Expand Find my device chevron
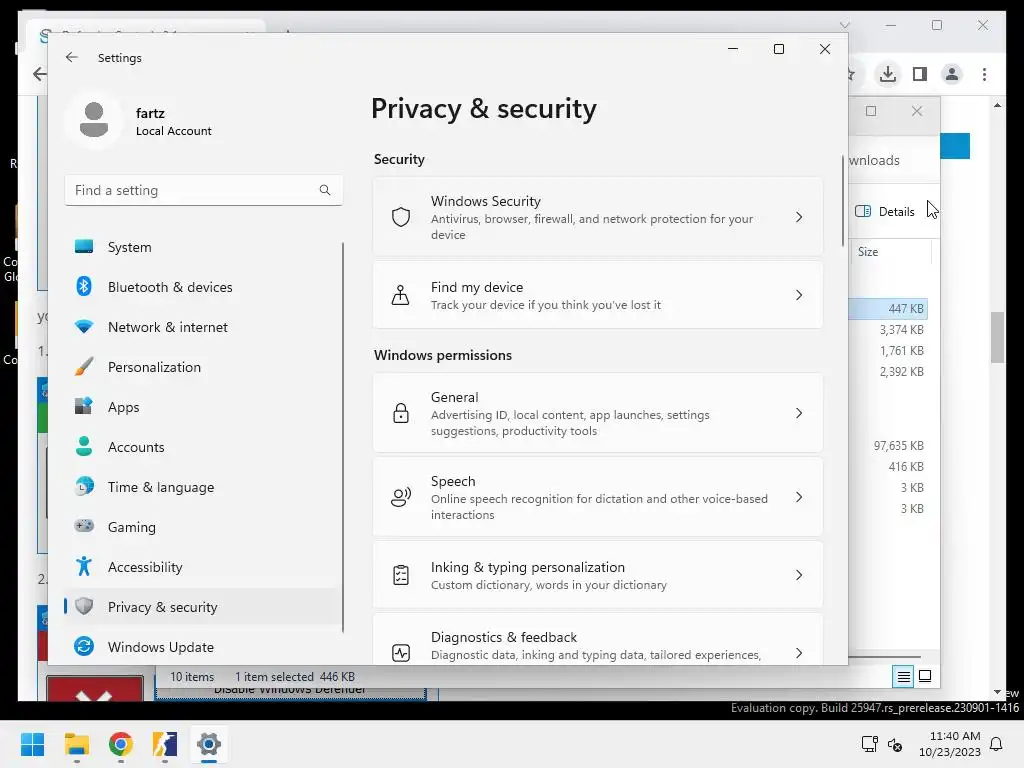1024x768 pixels. coord(799,295)
